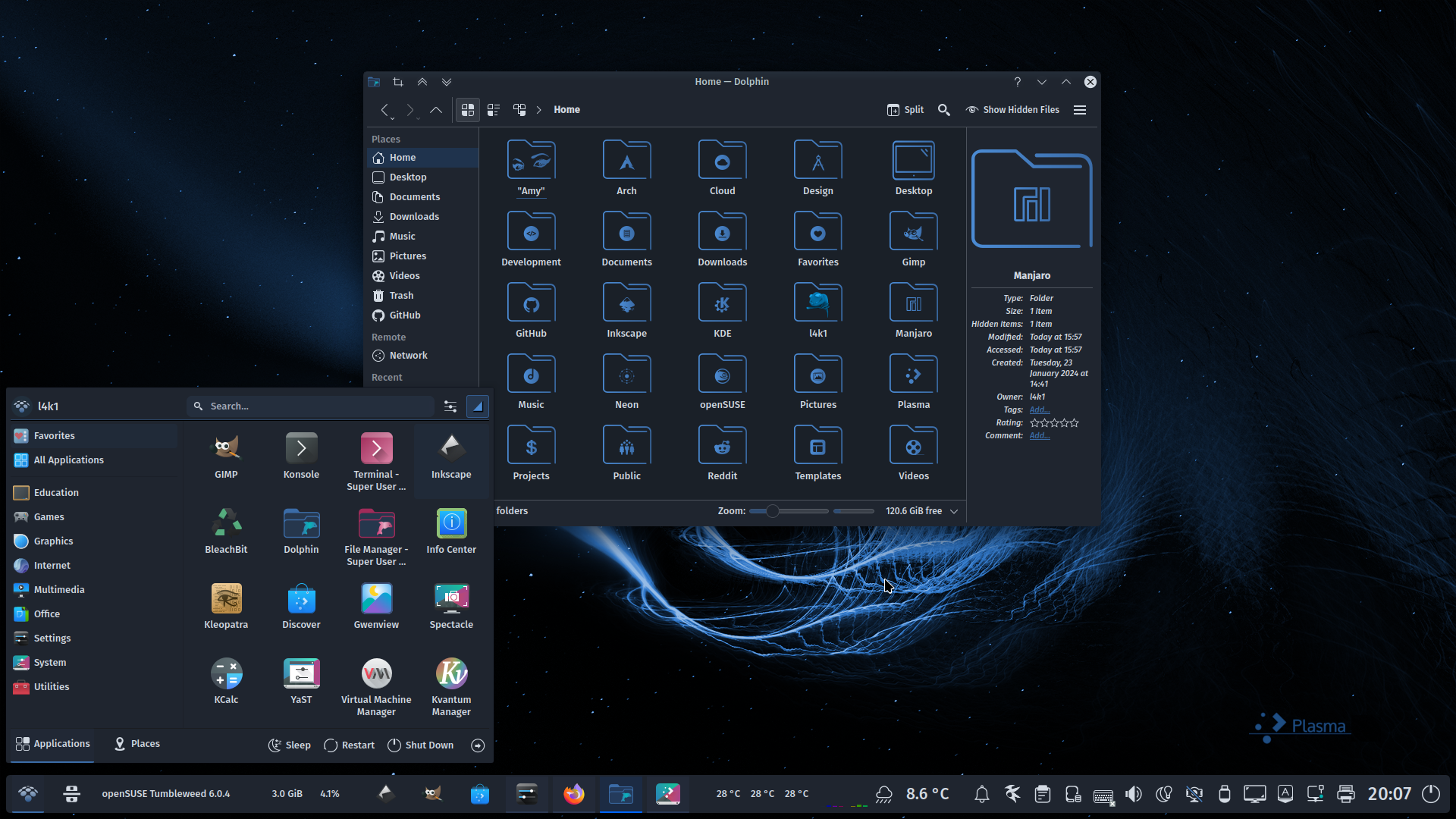This screenshot has height=819, width=1456.
Task: Click the Manjaro folder preview thumbnail
Action: pyautogui.click(x=1032, y=199)
